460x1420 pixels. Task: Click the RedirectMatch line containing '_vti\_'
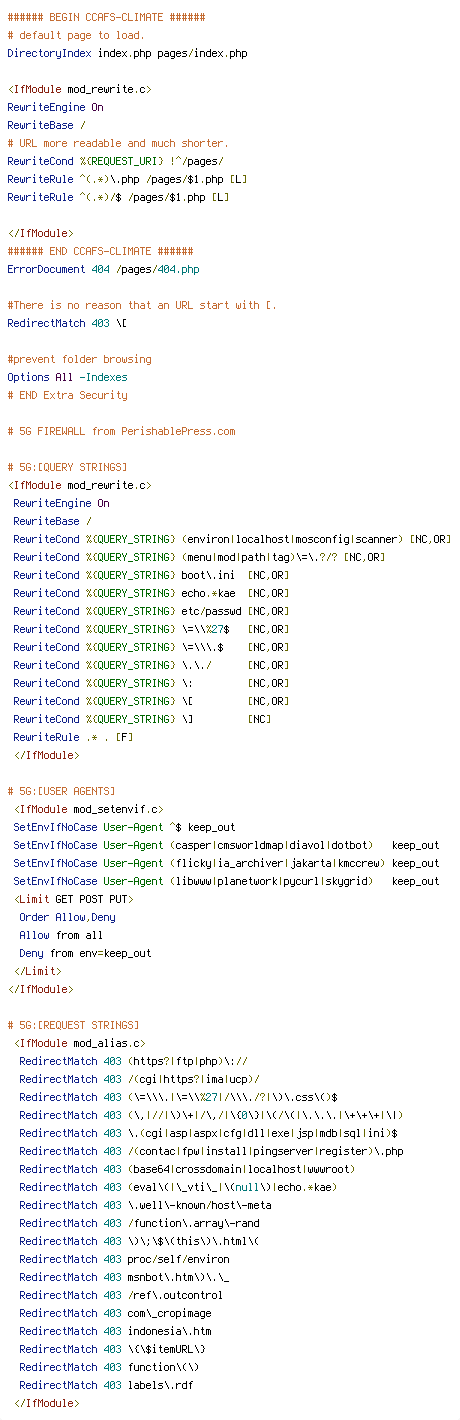point(178,1187)
